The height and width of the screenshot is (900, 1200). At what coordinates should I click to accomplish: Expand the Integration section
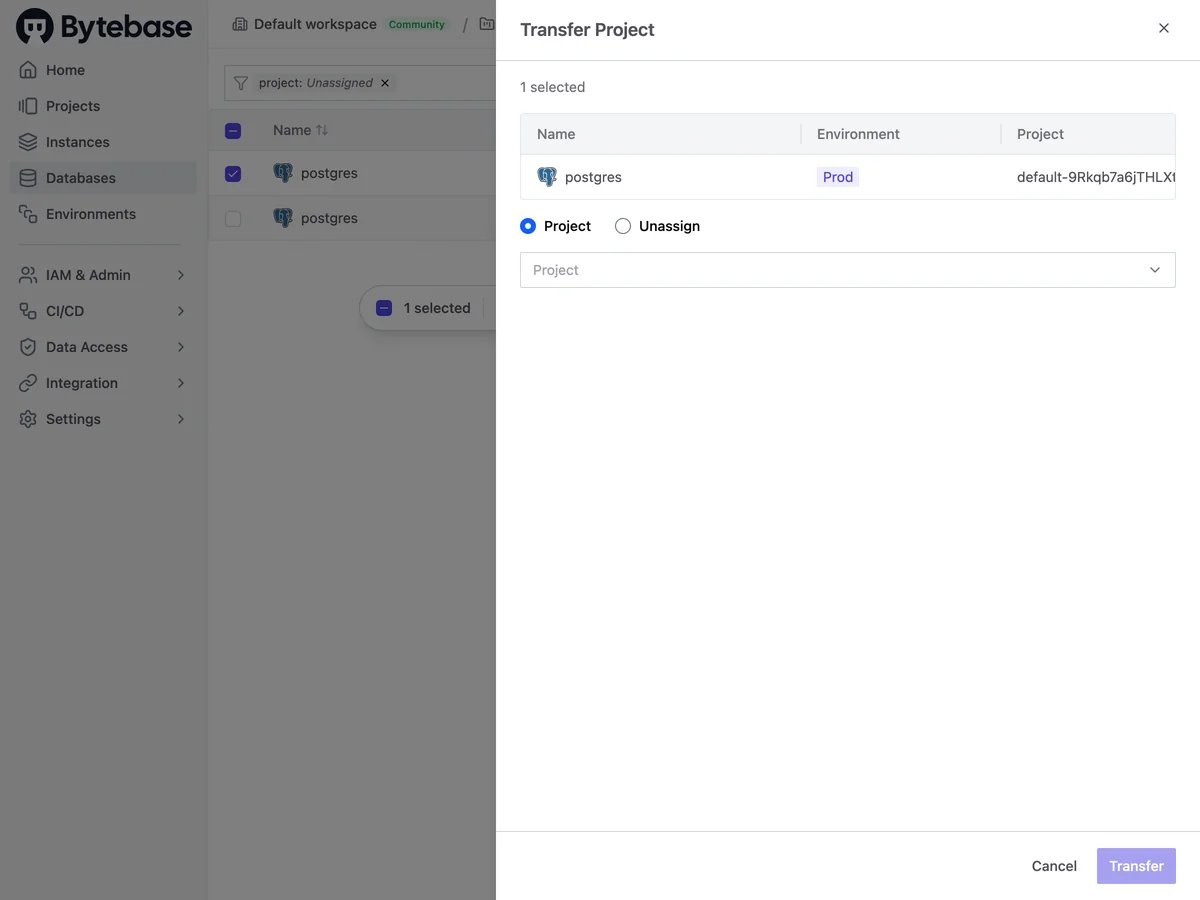click(x=181, y=383)
